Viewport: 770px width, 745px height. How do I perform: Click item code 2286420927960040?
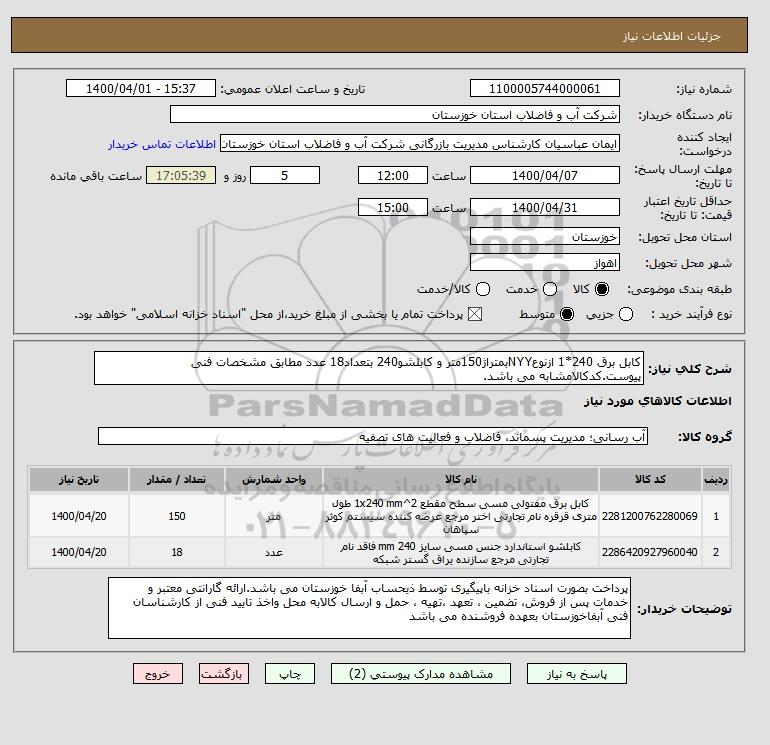tap(650, 552)
